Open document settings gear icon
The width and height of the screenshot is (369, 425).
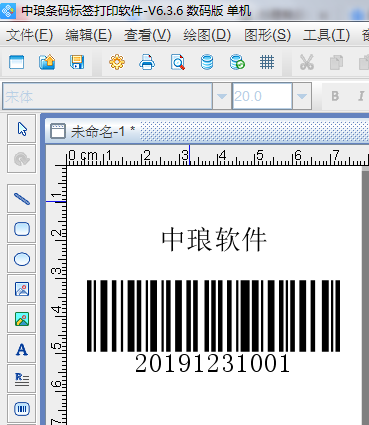coord(117,62)
